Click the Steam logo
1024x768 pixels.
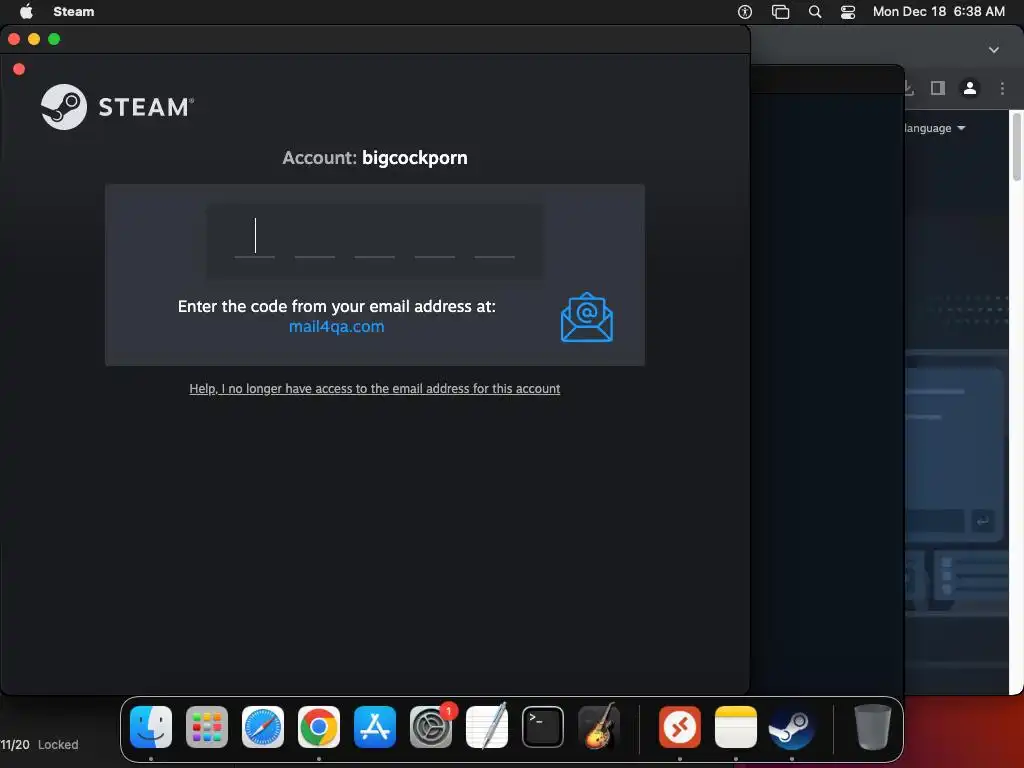[118, 106]
